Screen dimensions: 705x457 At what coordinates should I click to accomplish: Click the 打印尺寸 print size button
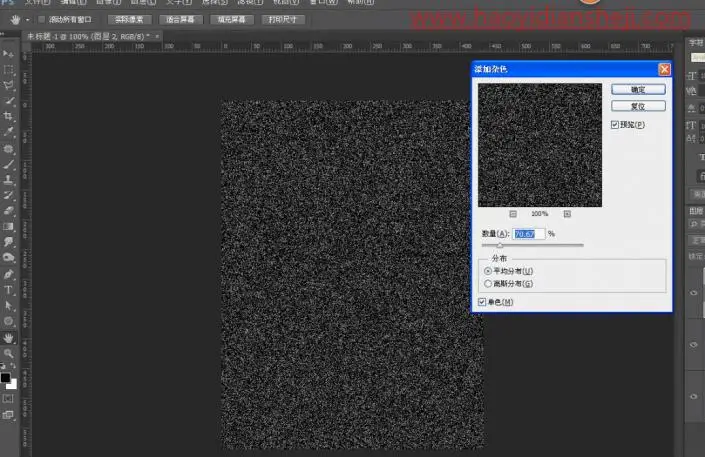(x=283, y=19)
